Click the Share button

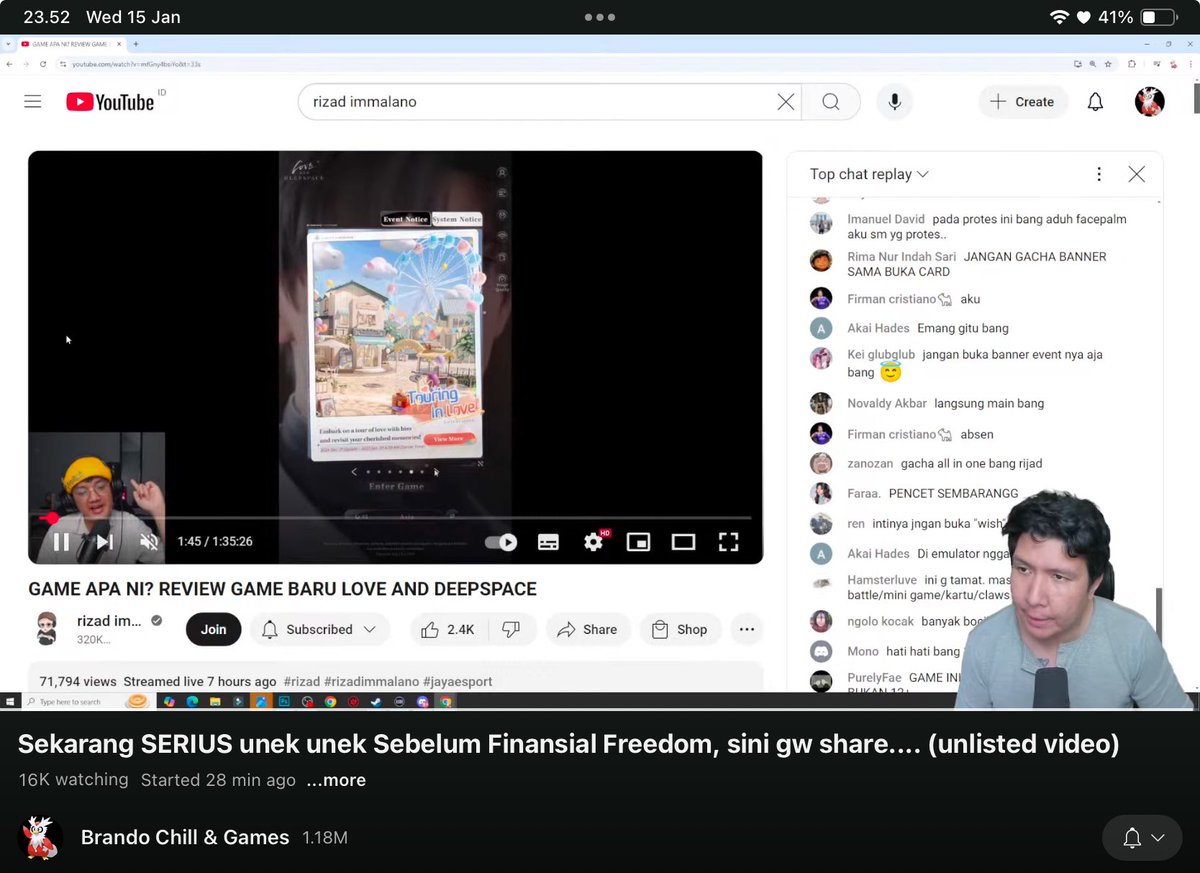point(587,629)
